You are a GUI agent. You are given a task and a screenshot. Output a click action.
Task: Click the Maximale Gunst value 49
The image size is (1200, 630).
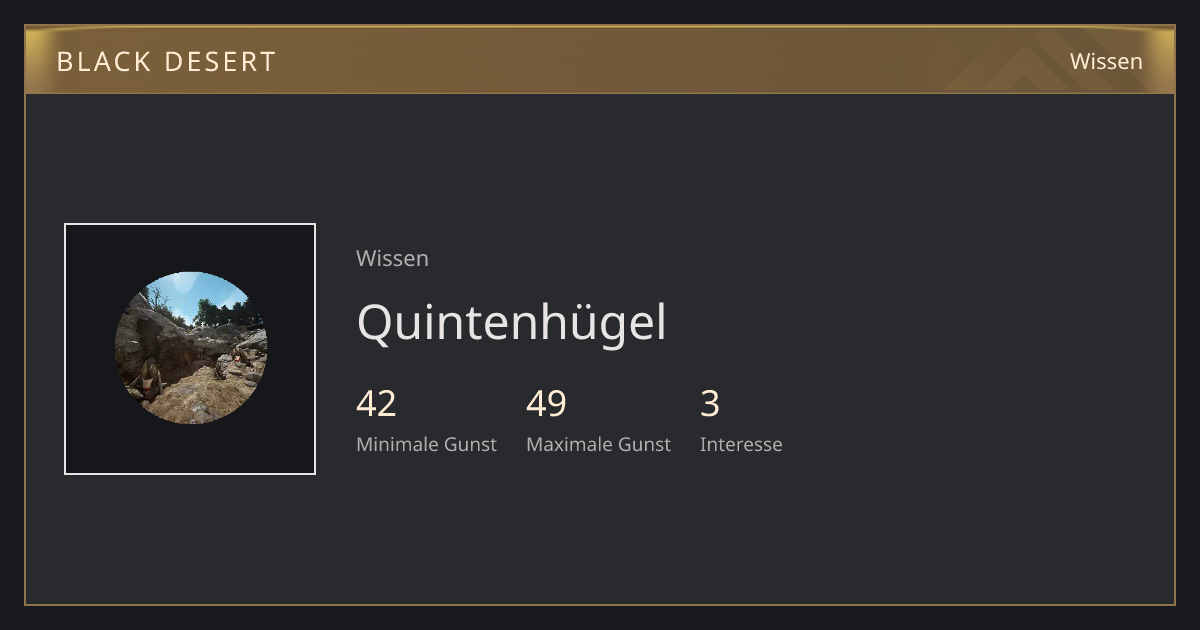point(546,403)
